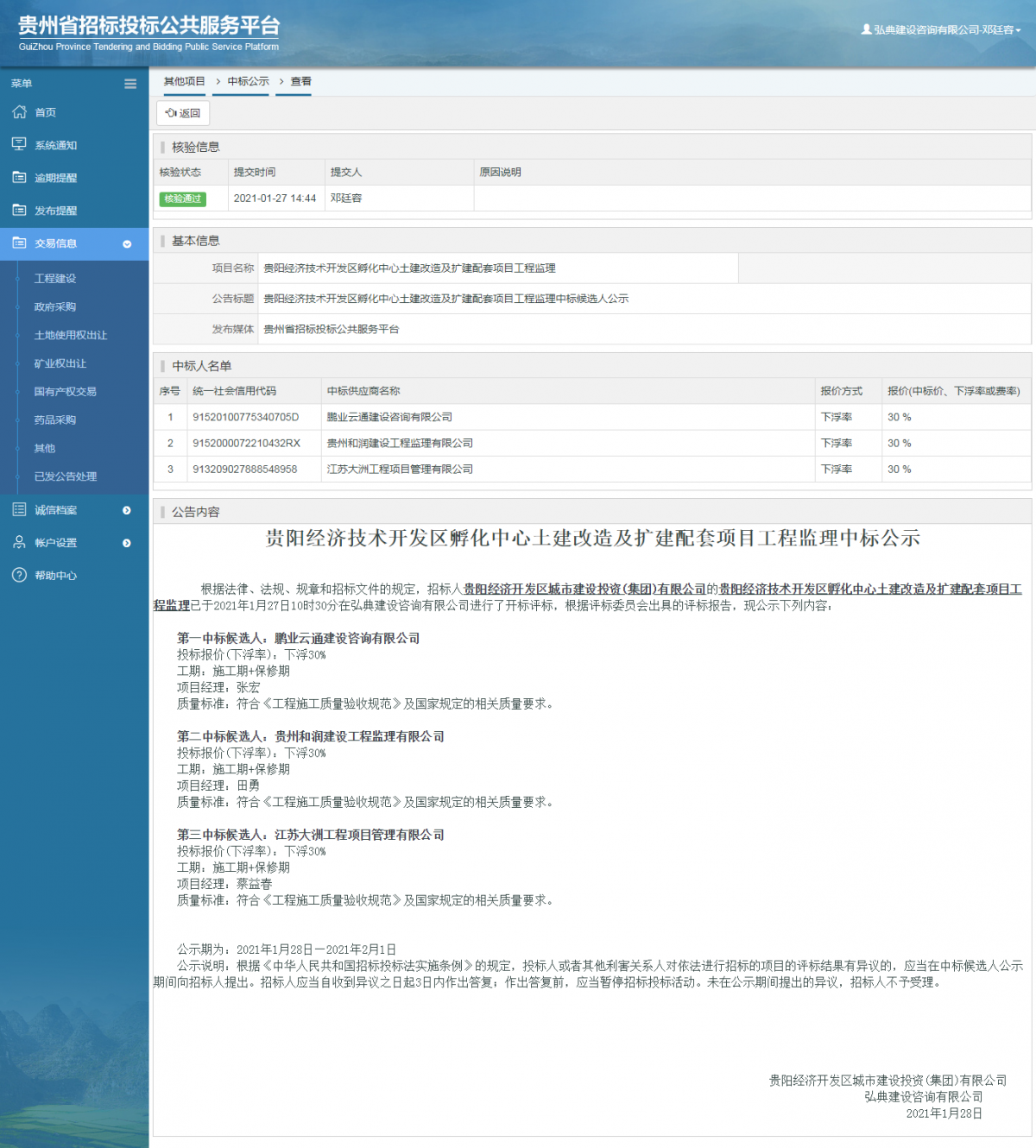
Task: Click the 核验信息 section header
Action: pyautogui.click(x=196, y=148)
